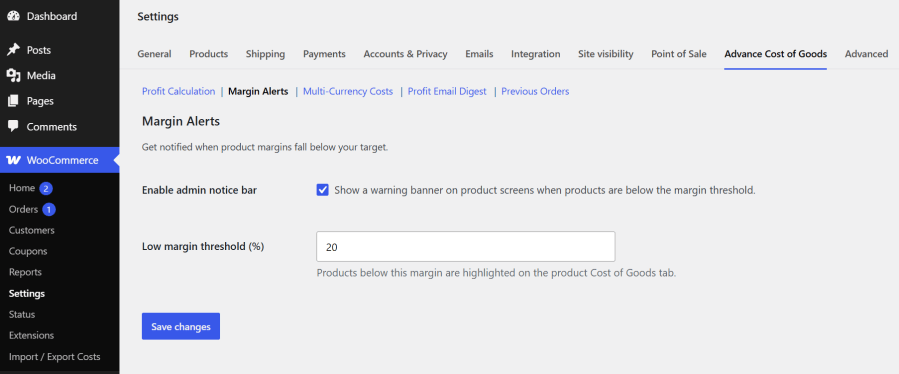
Task: Click the checkbox label about warning banner
Action: click(545, 190)
